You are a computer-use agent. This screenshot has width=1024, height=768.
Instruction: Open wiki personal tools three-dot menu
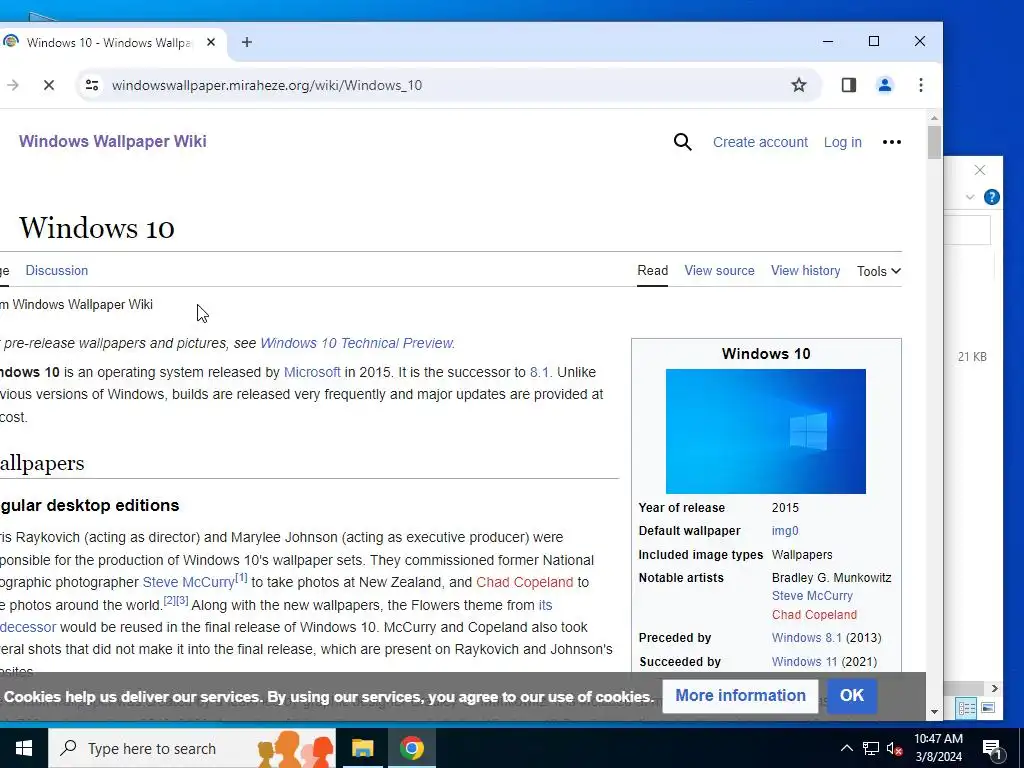[891, 142]
